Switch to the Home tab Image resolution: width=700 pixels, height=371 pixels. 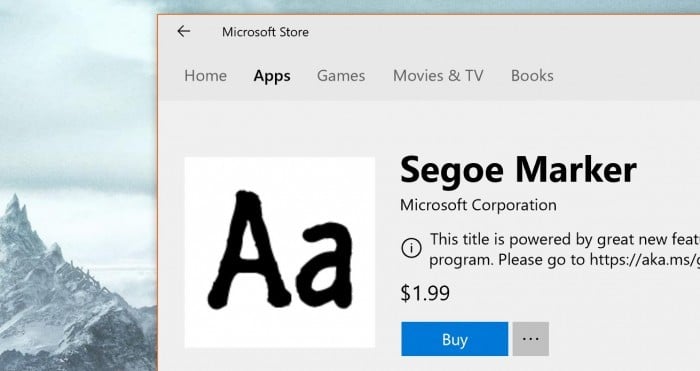coord(205,75)
